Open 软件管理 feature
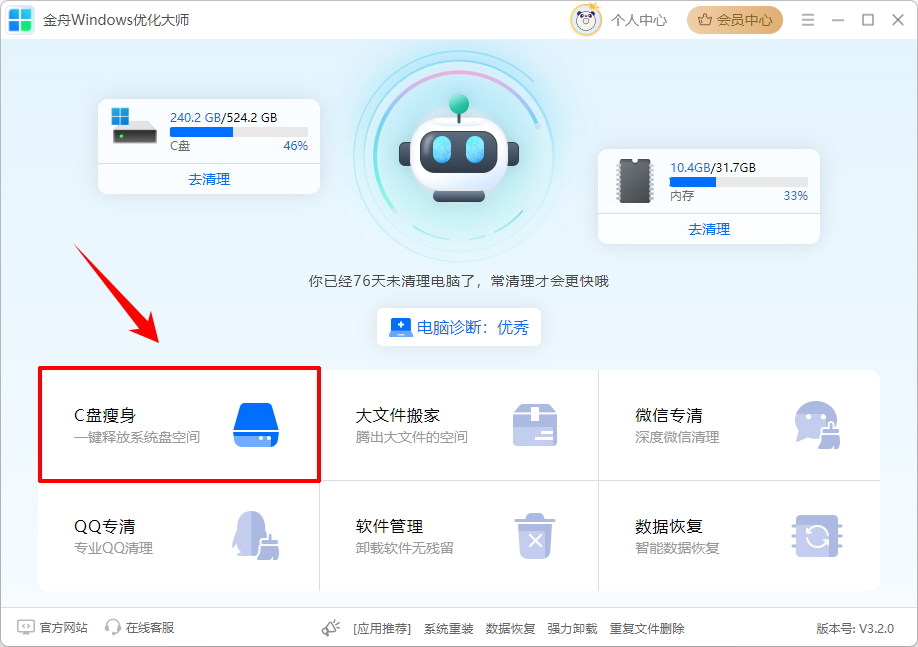The image size is (918, 647). [459, 536]
